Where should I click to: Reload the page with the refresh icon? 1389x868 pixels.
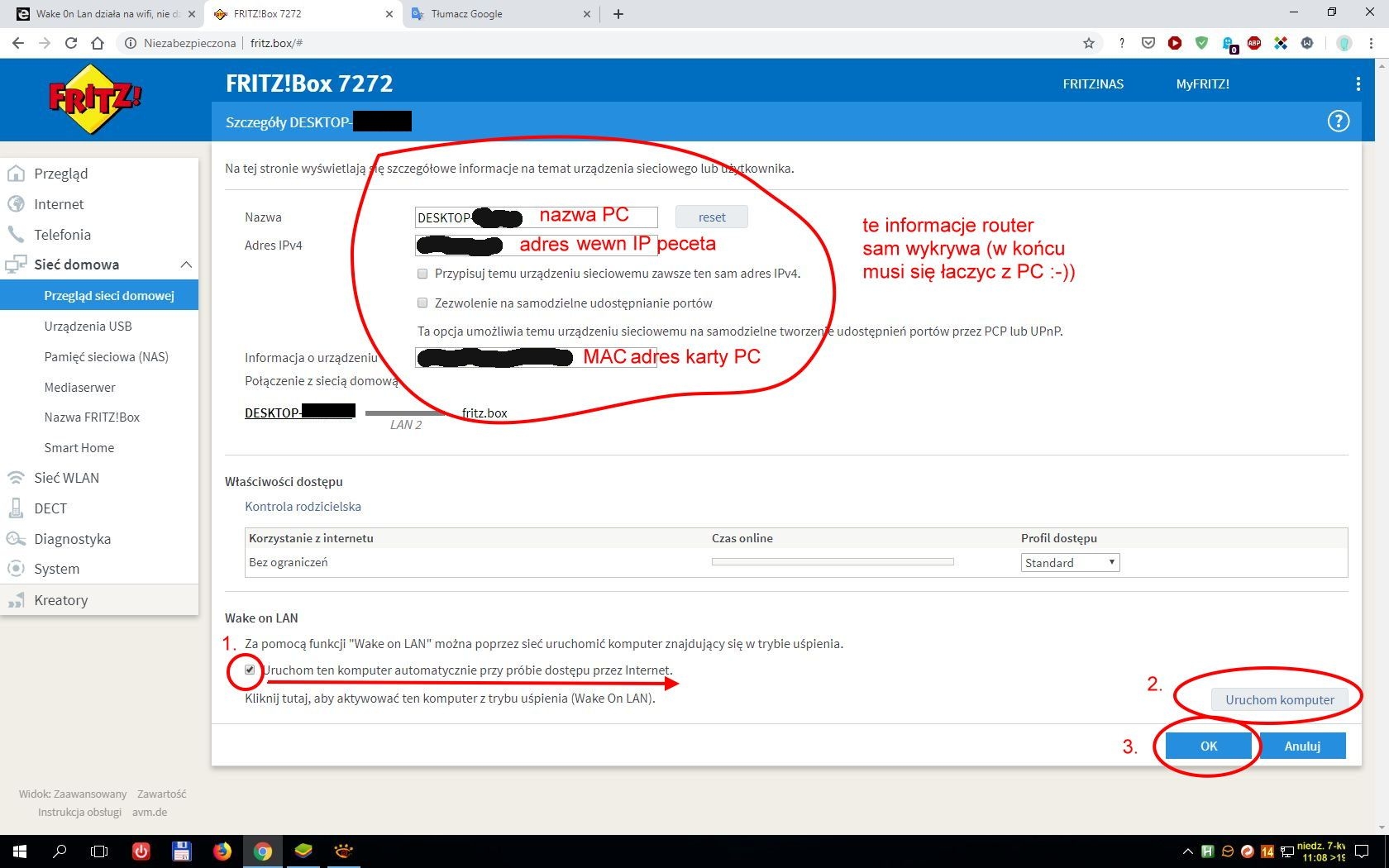click(71, 43)
